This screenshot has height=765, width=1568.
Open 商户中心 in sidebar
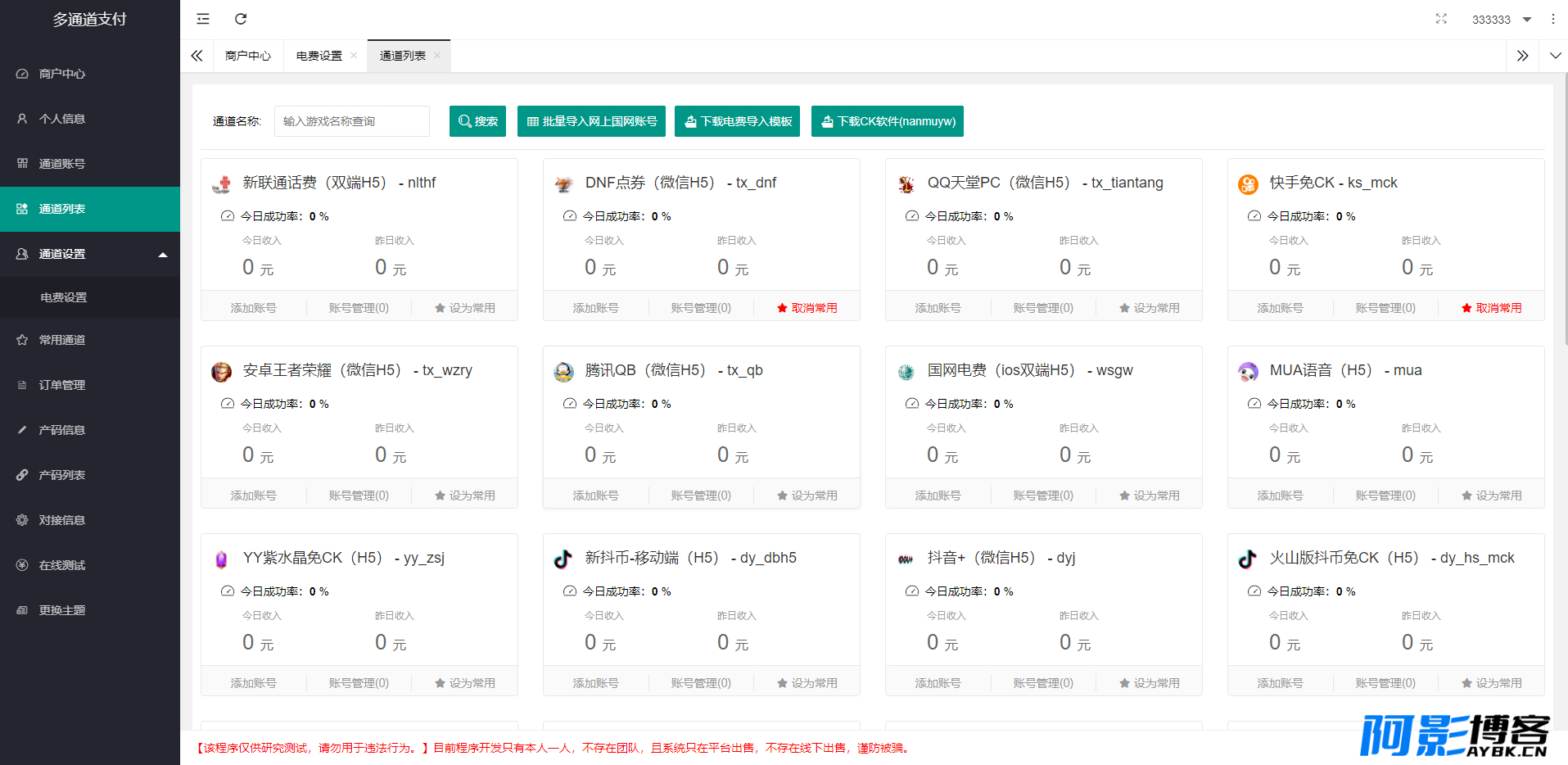point(90,74)
